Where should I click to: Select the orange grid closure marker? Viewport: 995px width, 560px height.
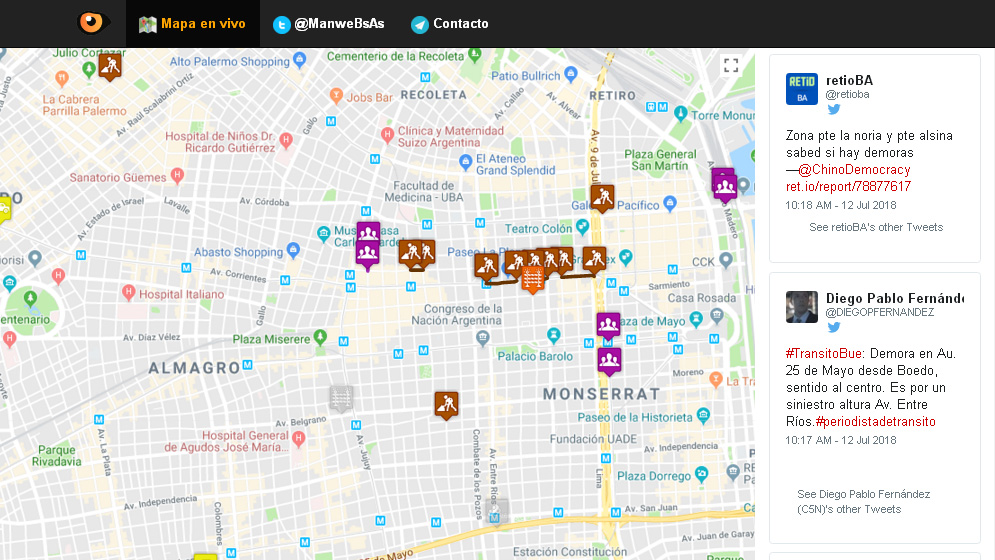[x=532, y=279]
